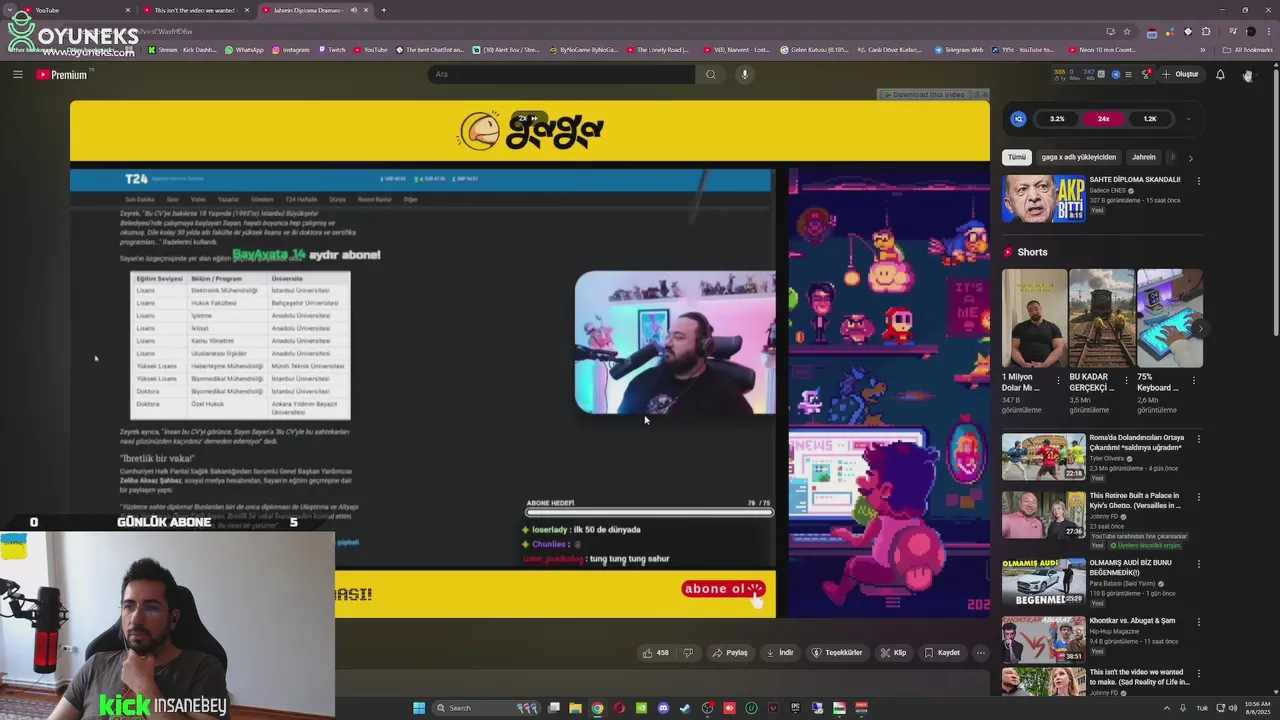
Task: Open 'Khontkar vs. Abugat & Şam' video
Action: [x=1044, y=639]
